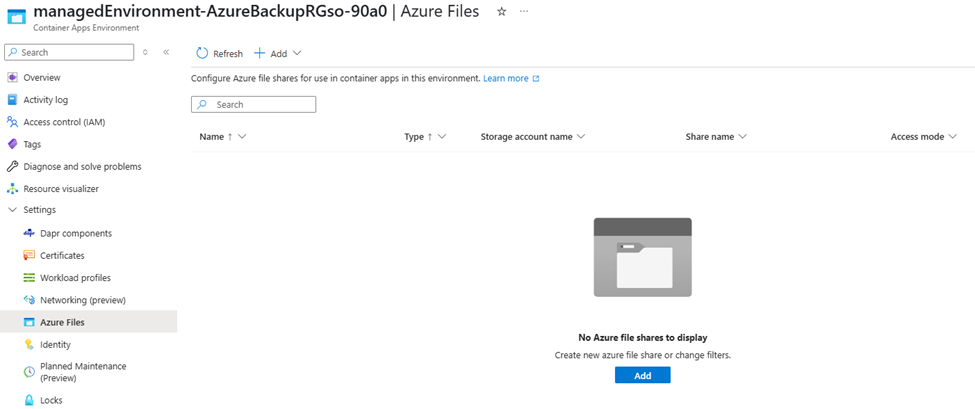Click the blue Add button
The width and height of the screenshot is (975, 409).
coord(642,375)
